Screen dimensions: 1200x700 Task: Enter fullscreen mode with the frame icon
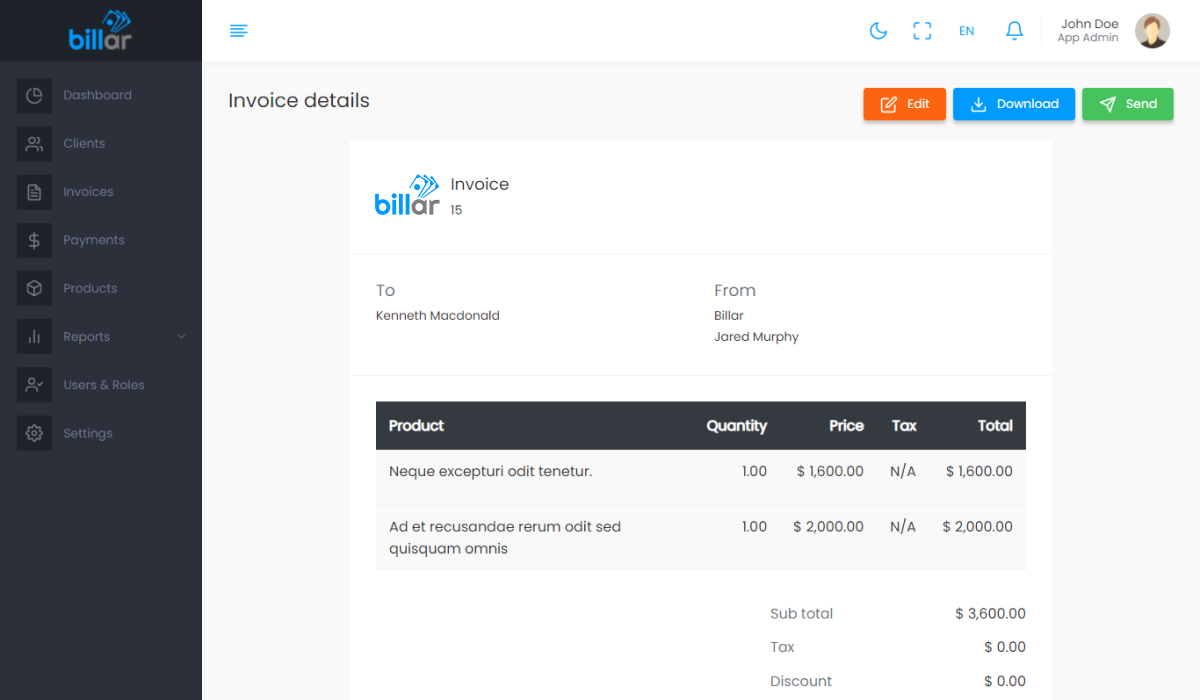pos(922,31)
